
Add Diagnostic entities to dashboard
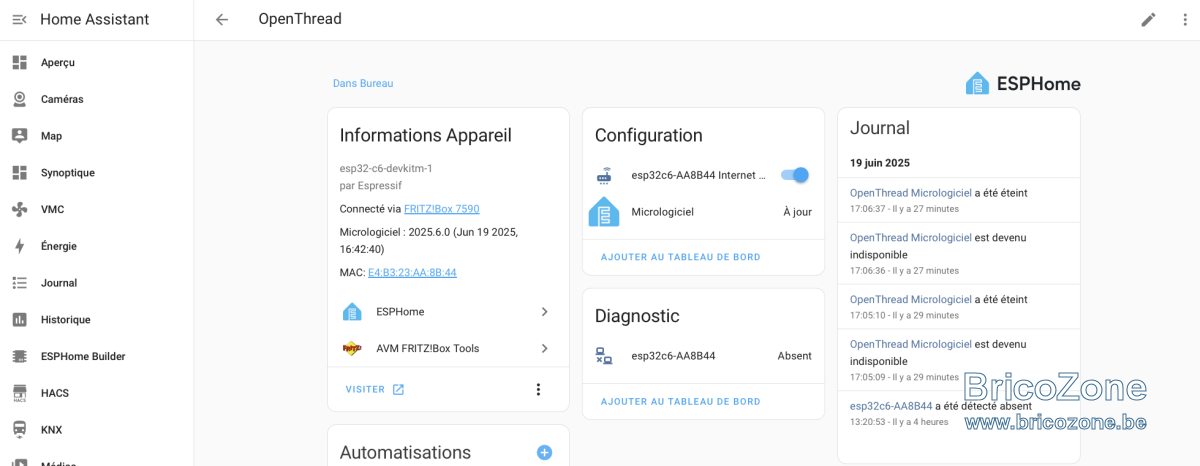(680, 402)
